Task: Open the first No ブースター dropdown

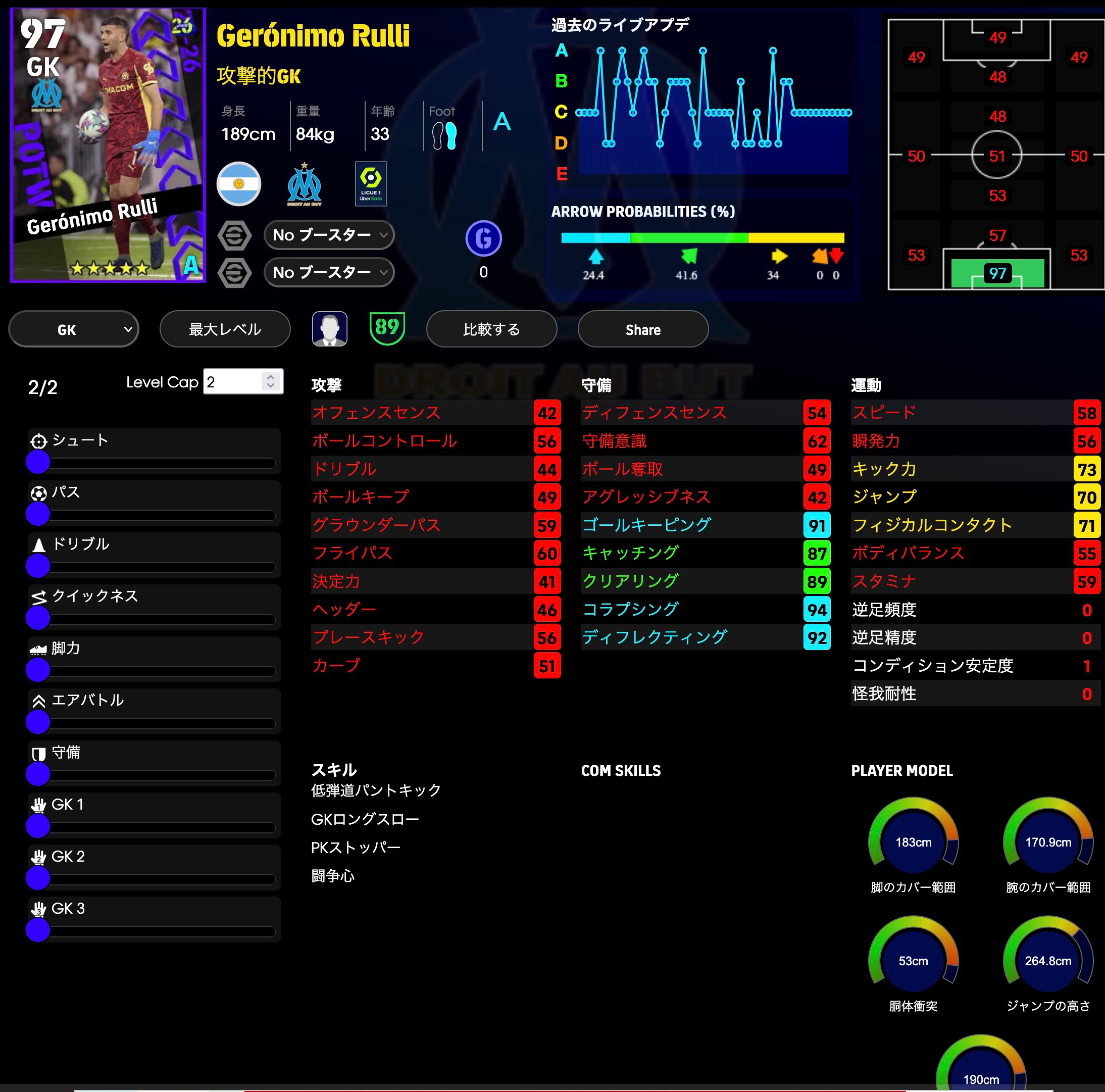Action: (x=329, y=235)
